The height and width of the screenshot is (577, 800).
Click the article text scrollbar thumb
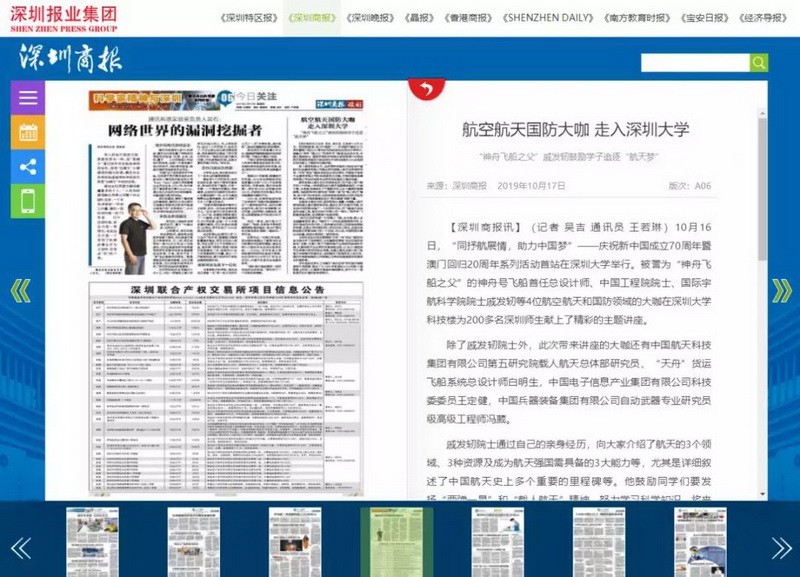pos(762,189)
